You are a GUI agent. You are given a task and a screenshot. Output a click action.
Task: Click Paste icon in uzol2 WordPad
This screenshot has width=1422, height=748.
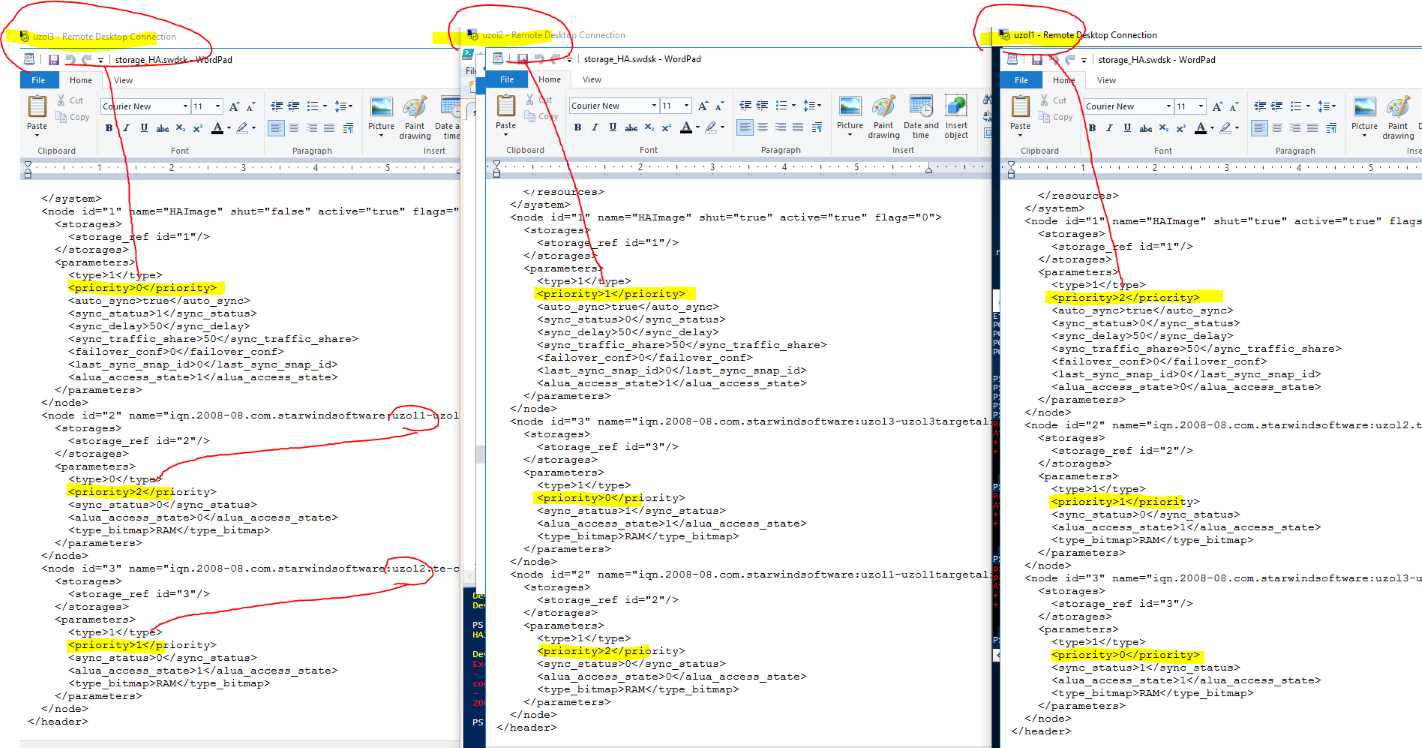[506, 105]
